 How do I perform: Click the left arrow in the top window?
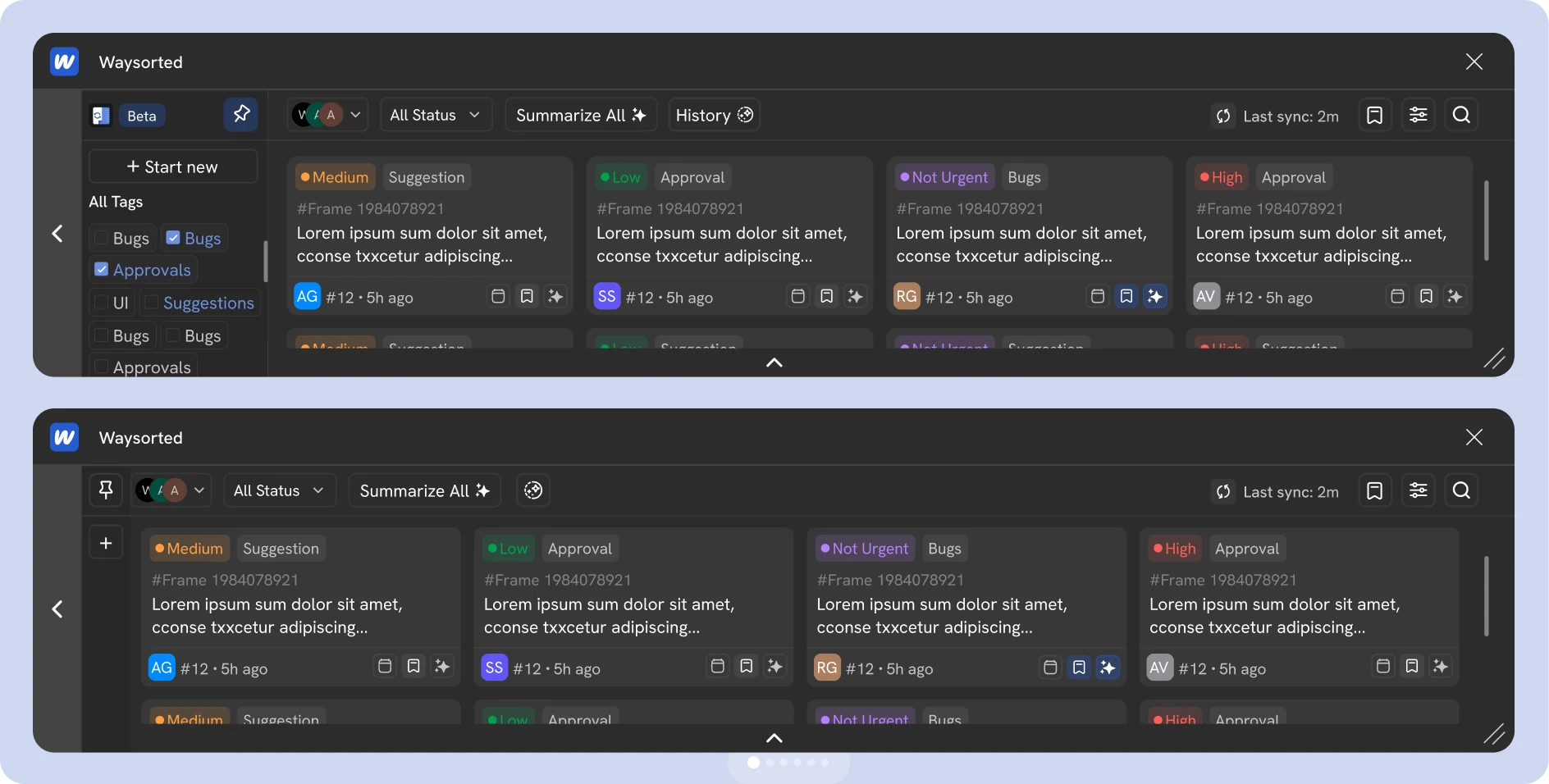click(57, 234)
